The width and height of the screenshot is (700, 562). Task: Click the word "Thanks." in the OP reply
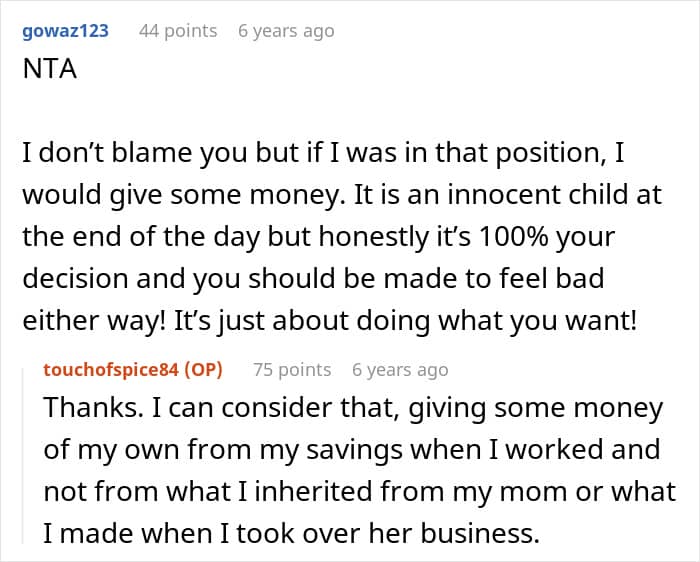click(86, 409)
